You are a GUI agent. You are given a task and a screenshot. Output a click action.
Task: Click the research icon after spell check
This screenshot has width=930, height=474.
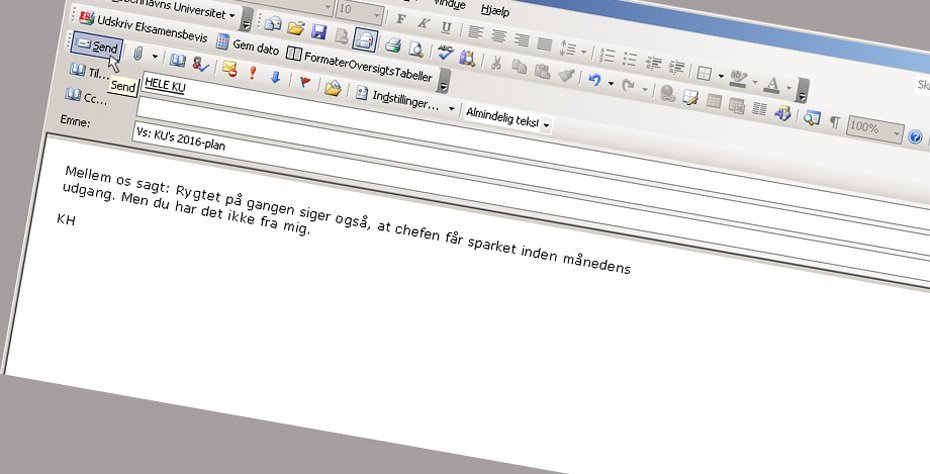pos(467,57)
